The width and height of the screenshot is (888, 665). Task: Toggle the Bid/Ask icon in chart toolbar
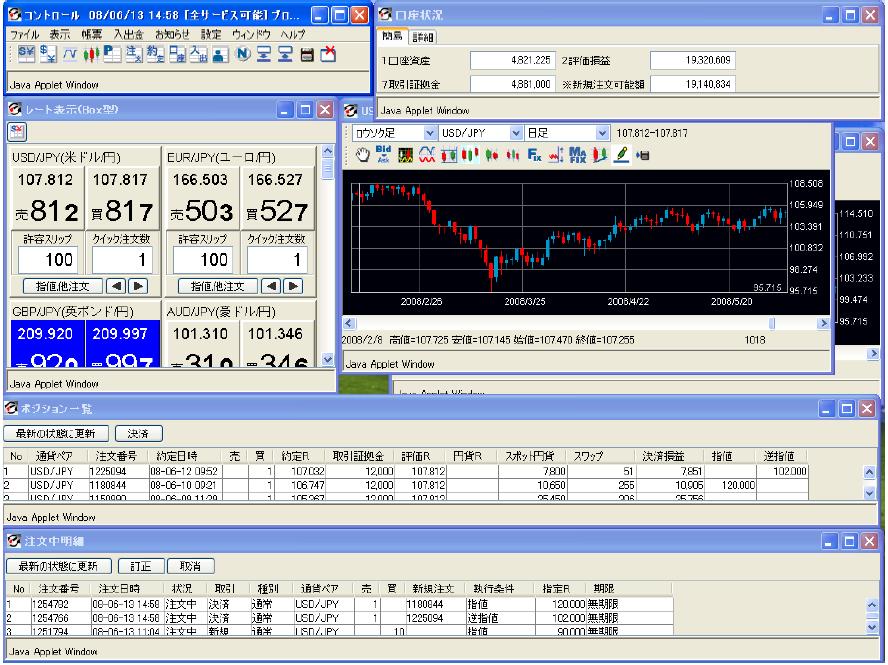[384, 155]
